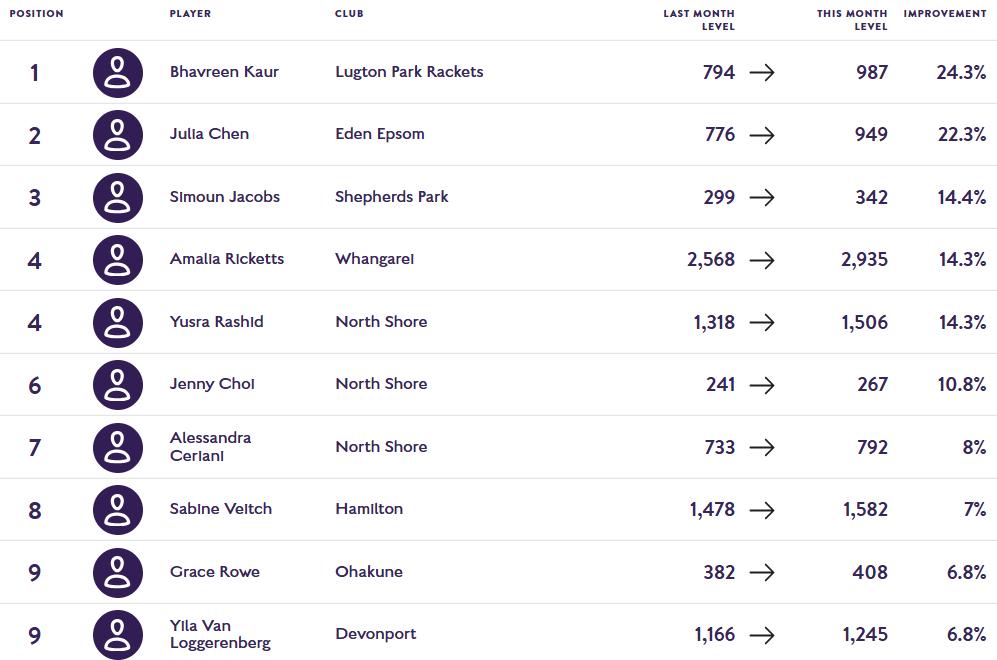Image resolution: width=997 pixels, height=660 pixels.
Task: Click Amalia Ricketts' profile avatar icon
Action: [x=118, y=259]
